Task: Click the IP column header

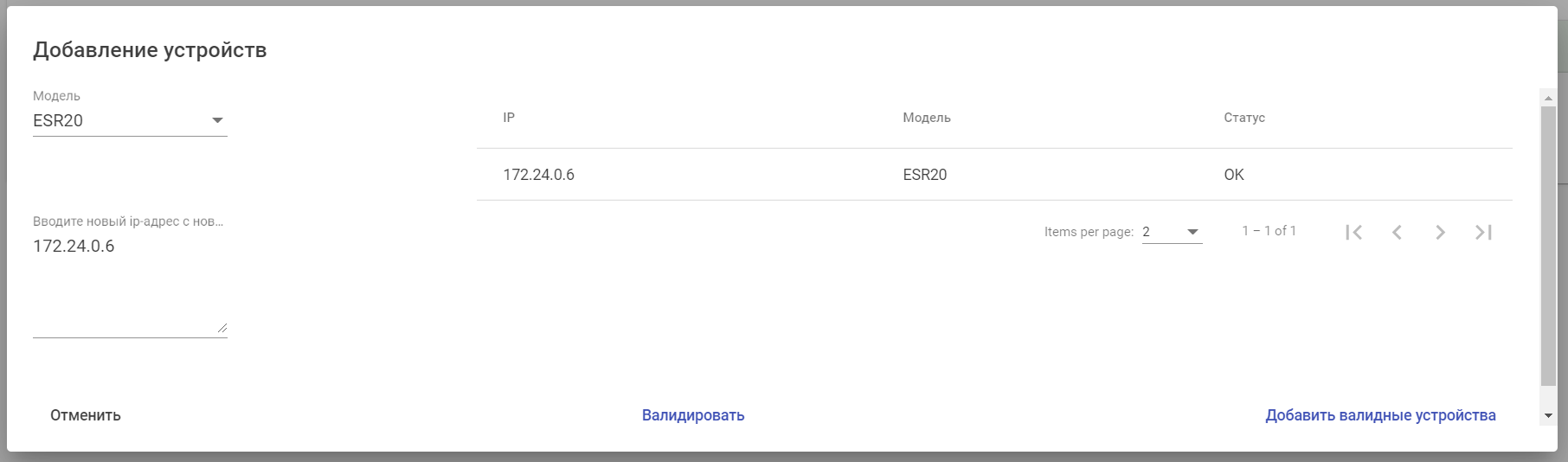Action: [509, 118]
